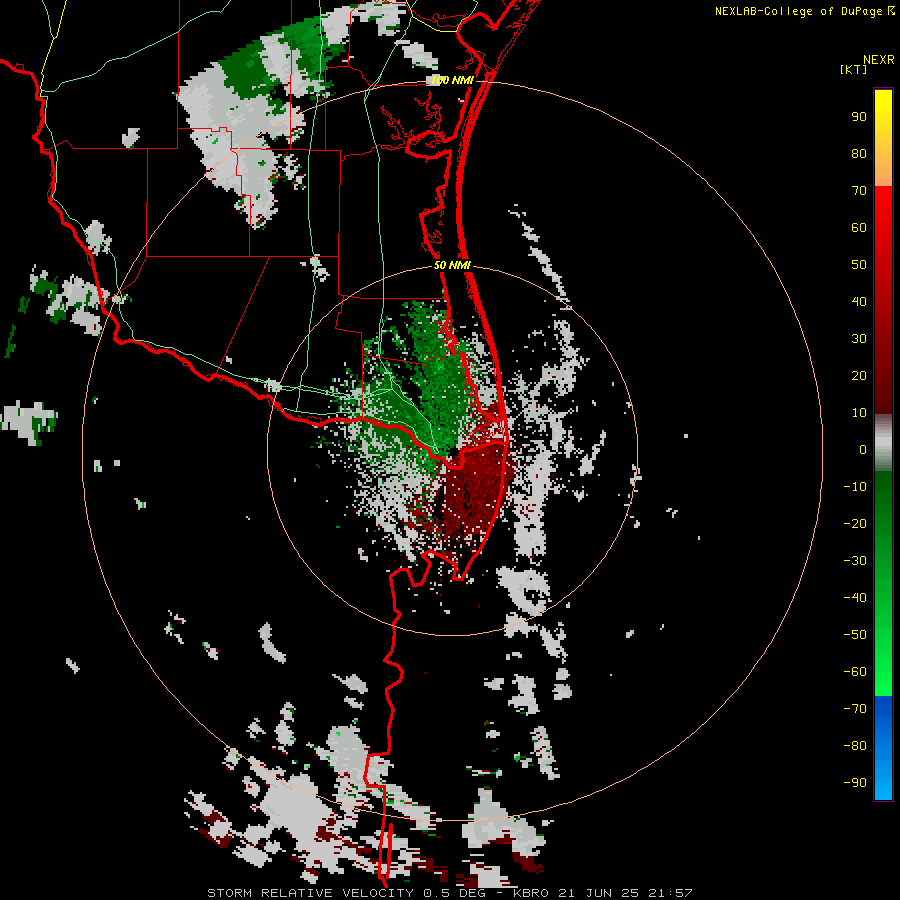This screenshot has height=900, width=900.
Task: Click the 50 NMI range ring label
Action: [452, 265]
